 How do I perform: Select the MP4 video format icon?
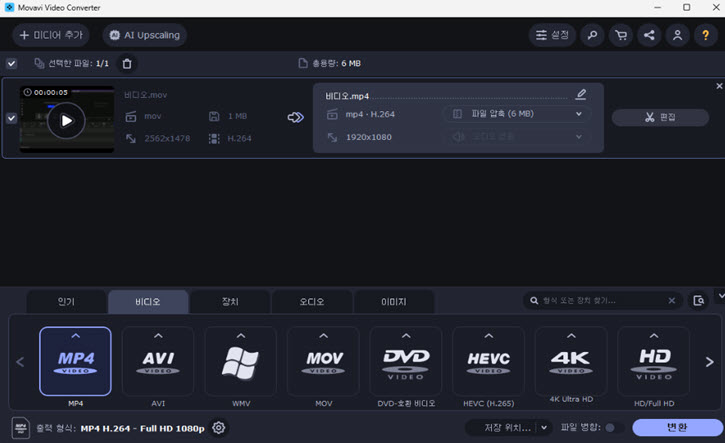[75, 362]
